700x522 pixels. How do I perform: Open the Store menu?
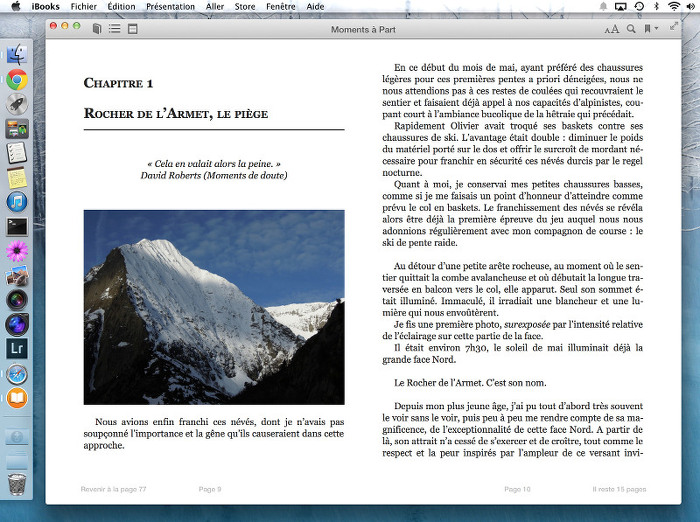click(x=245, y=7)
